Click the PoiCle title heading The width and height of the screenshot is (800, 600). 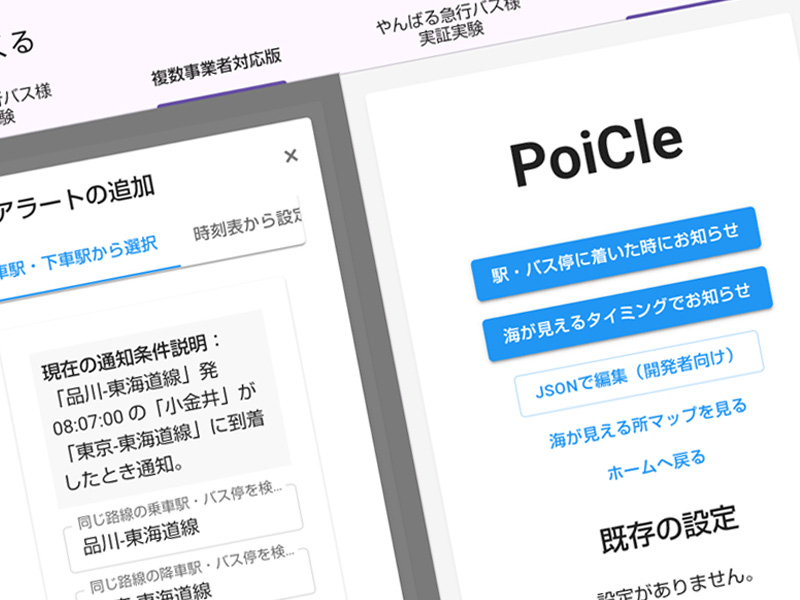(596, 154)
